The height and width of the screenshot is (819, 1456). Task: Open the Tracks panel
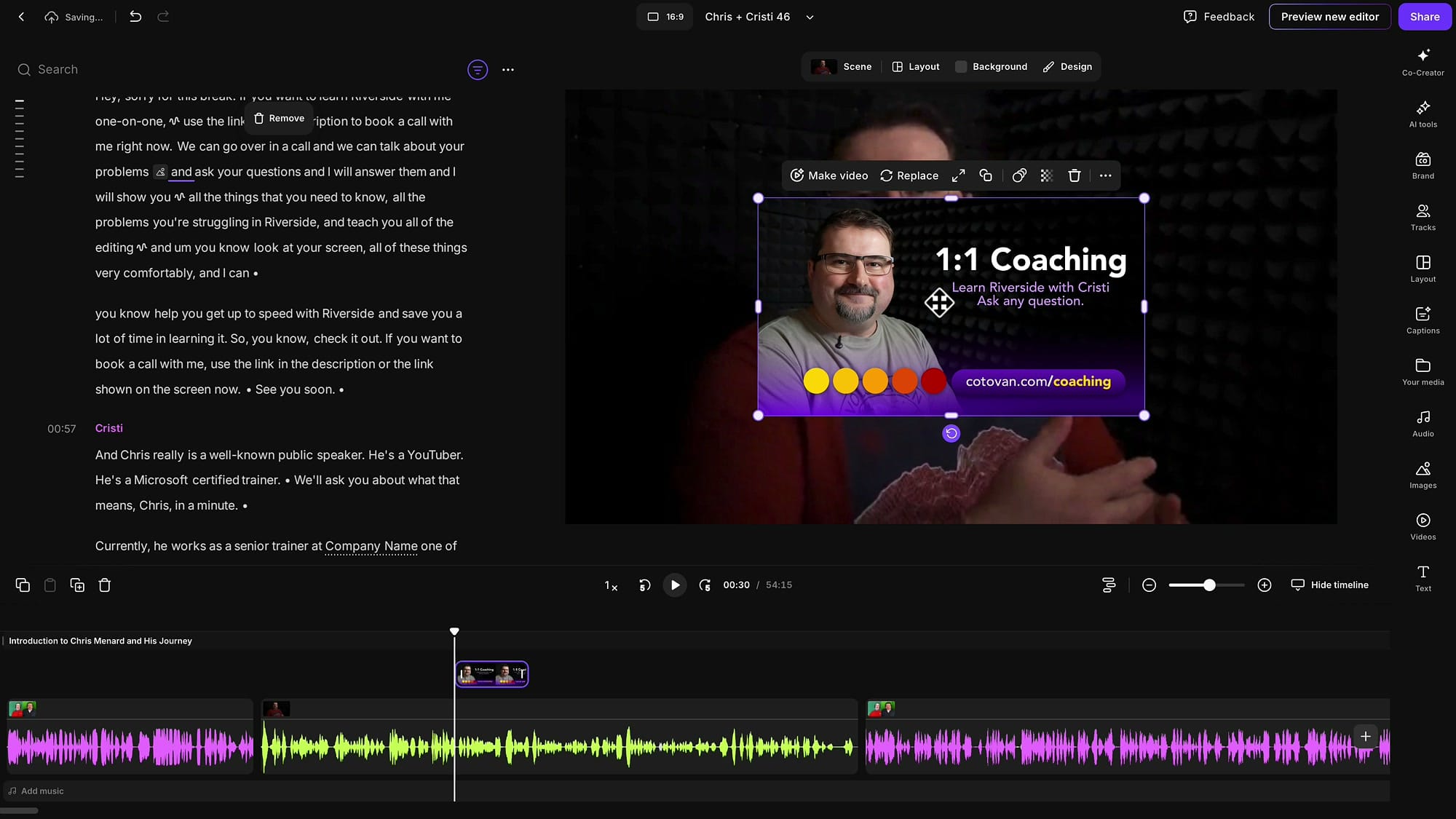pos(1423,217)
